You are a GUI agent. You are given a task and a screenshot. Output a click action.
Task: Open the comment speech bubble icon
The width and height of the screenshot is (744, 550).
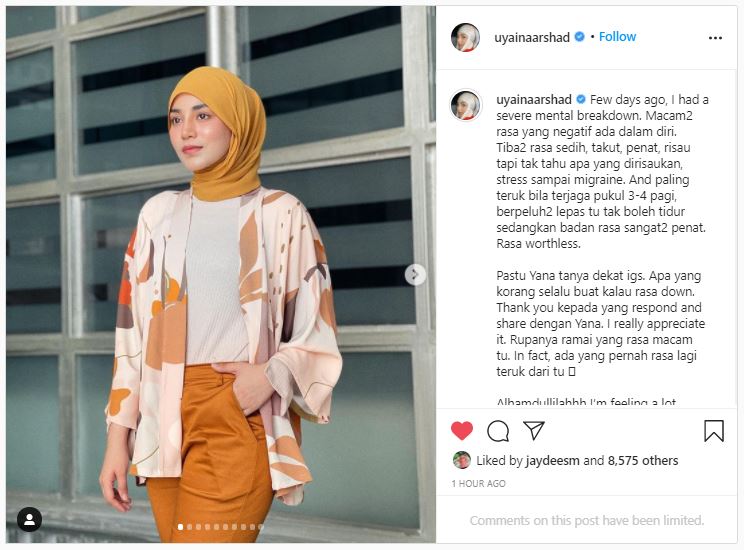498,431
